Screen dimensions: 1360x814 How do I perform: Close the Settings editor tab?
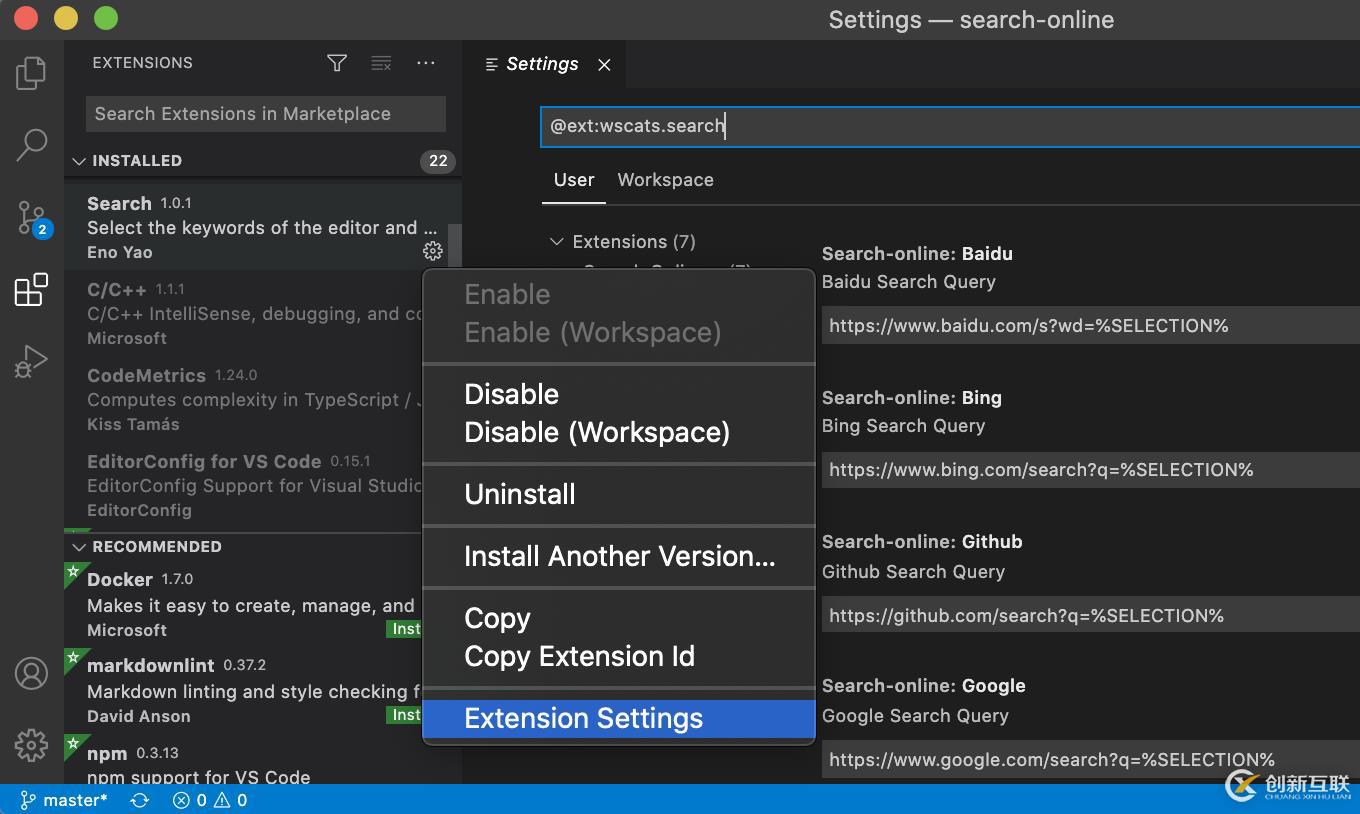[604, 65]
